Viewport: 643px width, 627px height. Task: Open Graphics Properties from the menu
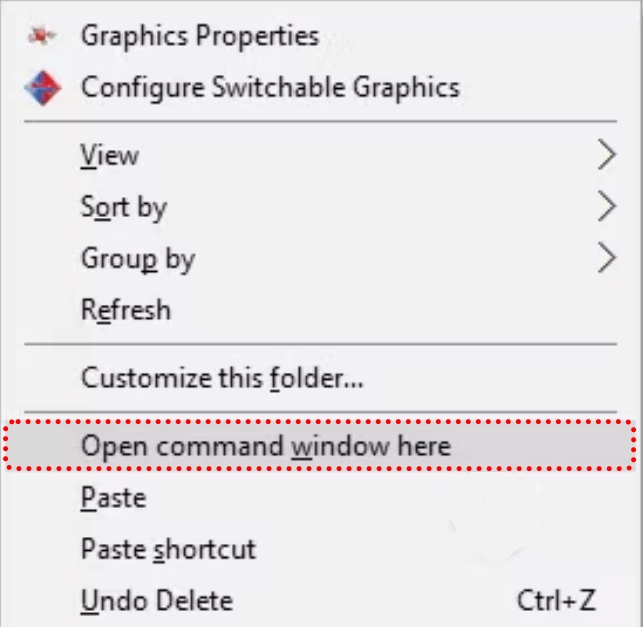tap(200, 37)
